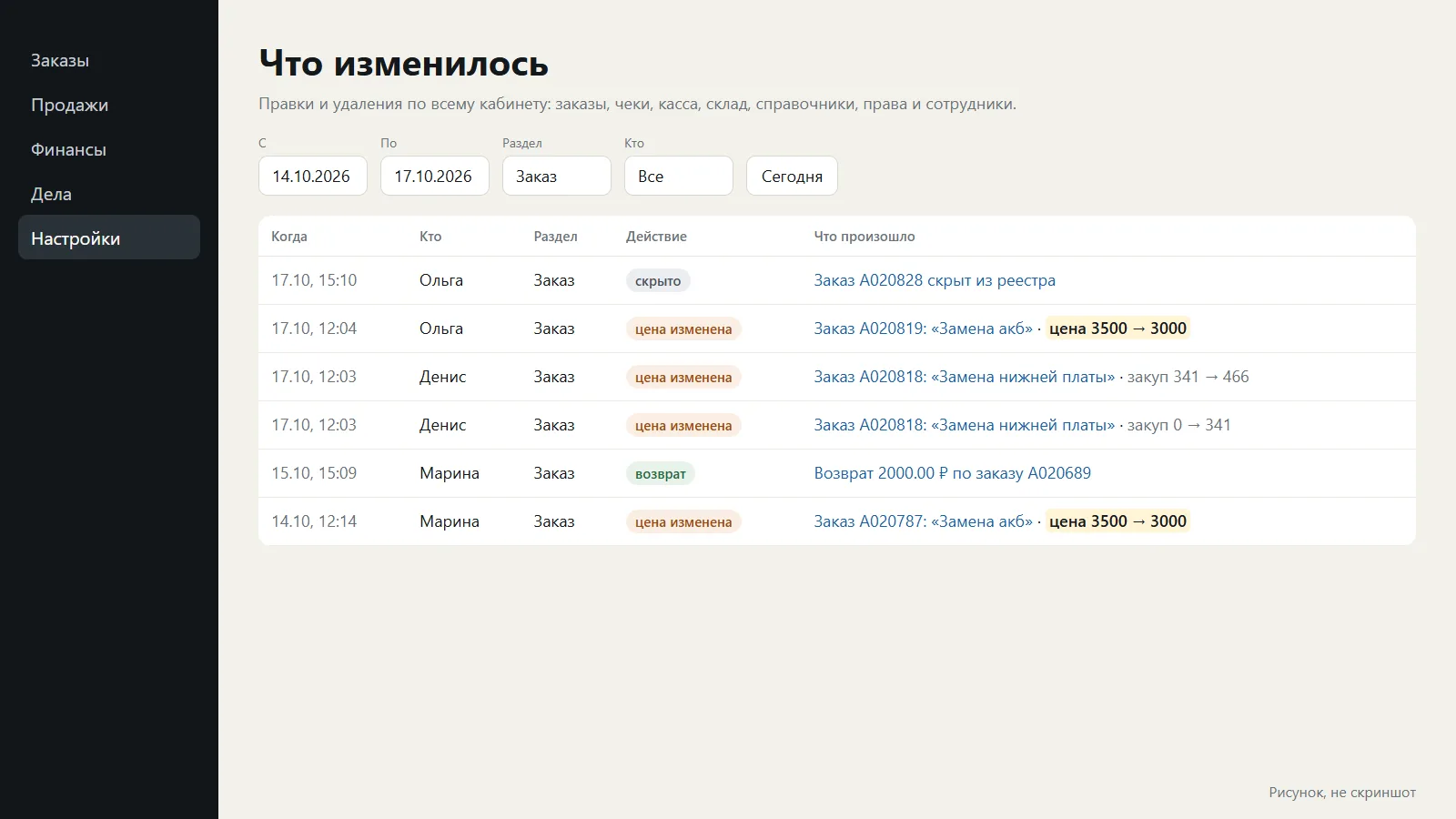The image size is (1456, 819).
Task: Click цена изменена badge in the 14.10, 12:14 row
Action: tap(683, 521)
